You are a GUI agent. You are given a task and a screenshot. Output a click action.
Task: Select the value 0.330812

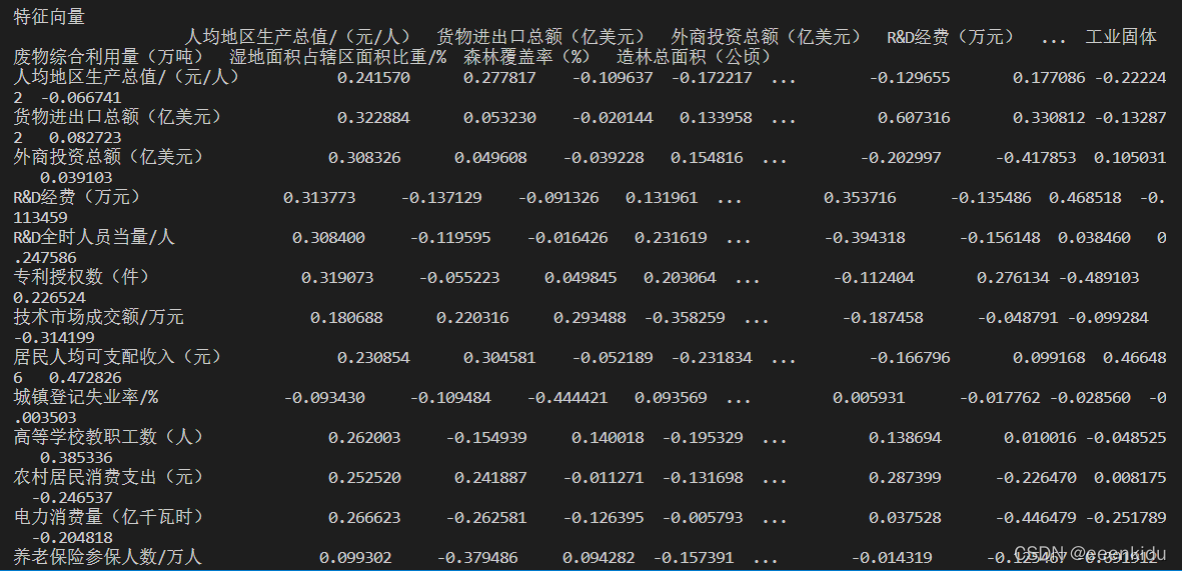pos(1049,118)
